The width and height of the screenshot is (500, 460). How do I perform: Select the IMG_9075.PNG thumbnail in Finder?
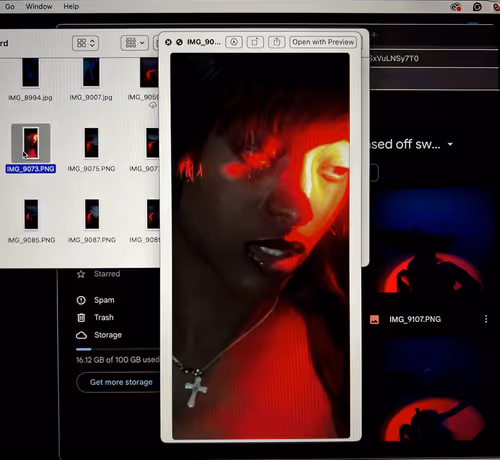click(x=91, y=143)
